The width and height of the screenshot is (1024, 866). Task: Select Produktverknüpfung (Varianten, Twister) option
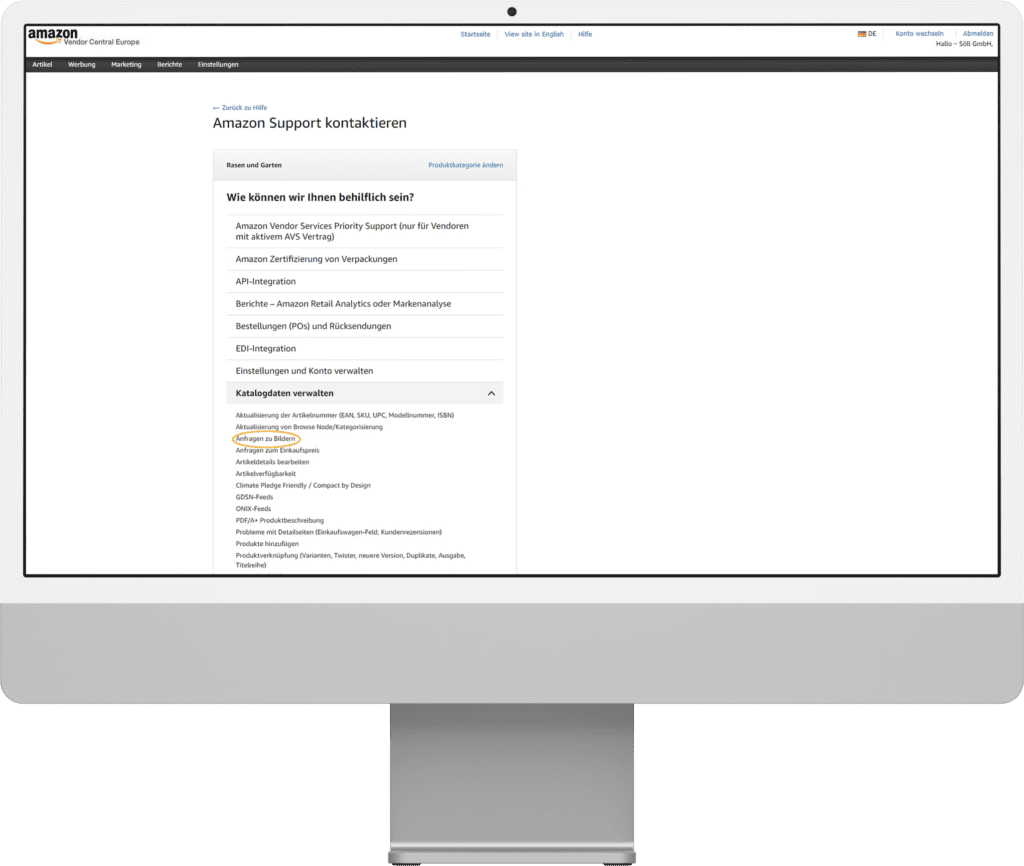[351, 560]
